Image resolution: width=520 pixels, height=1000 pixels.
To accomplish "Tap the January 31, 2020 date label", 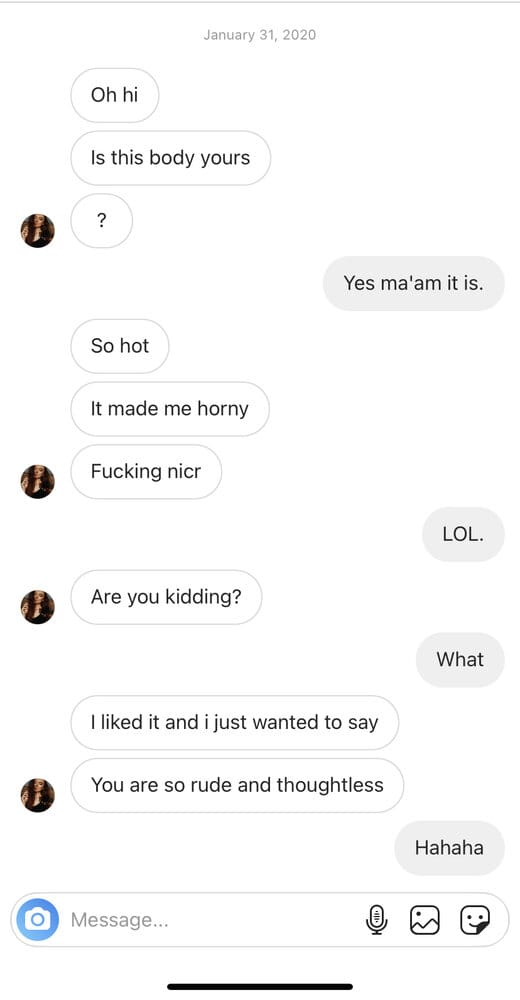I will click(260, 34).
